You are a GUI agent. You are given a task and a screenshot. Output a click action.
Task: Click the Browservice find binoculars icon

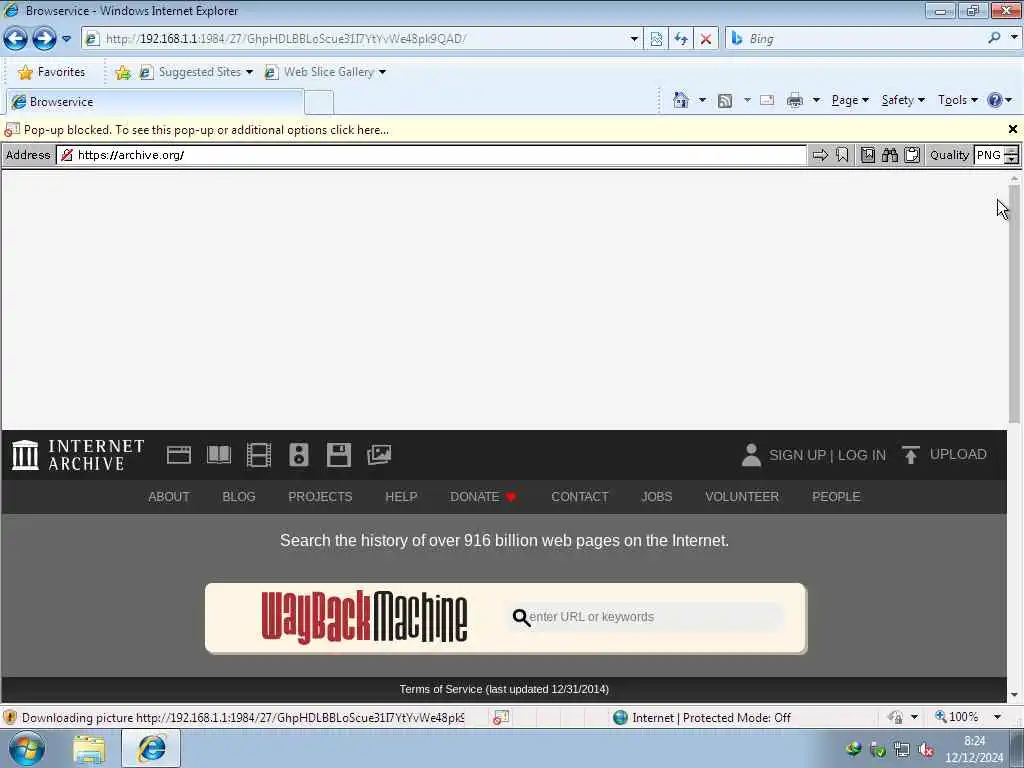click(x=889, y=155)
